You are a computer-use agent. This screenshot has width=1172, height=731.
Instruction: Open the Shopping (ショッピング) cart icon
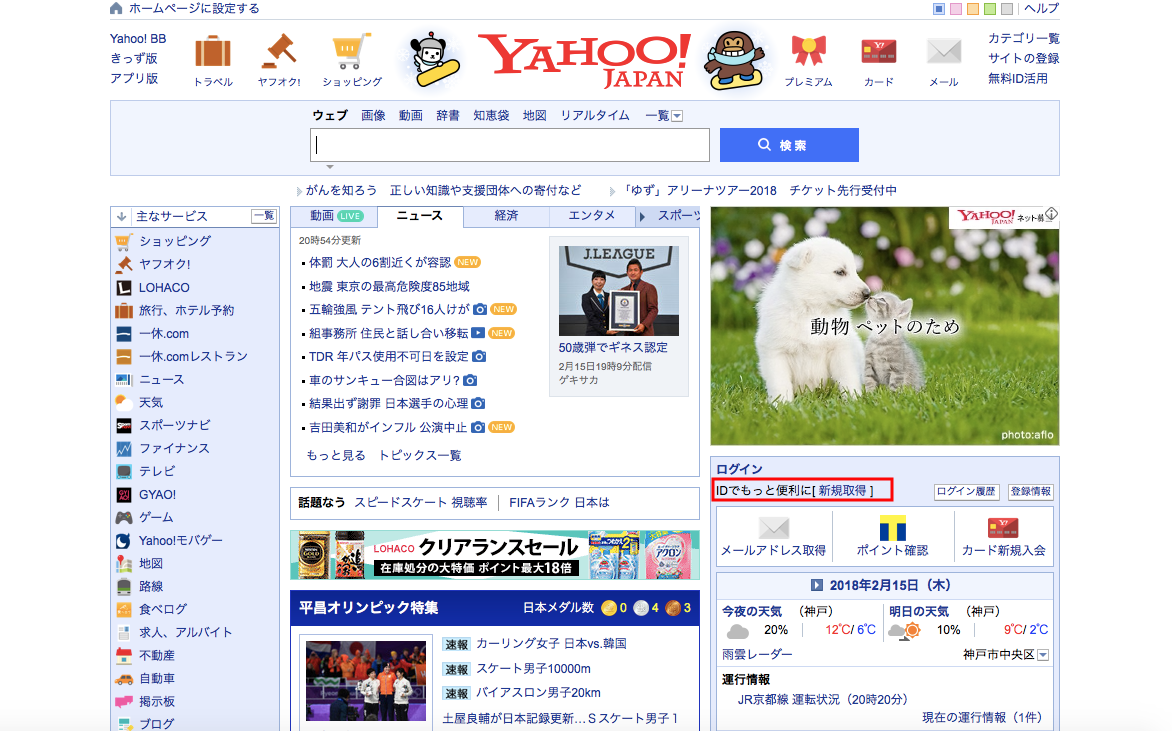(x=351, y=52)
